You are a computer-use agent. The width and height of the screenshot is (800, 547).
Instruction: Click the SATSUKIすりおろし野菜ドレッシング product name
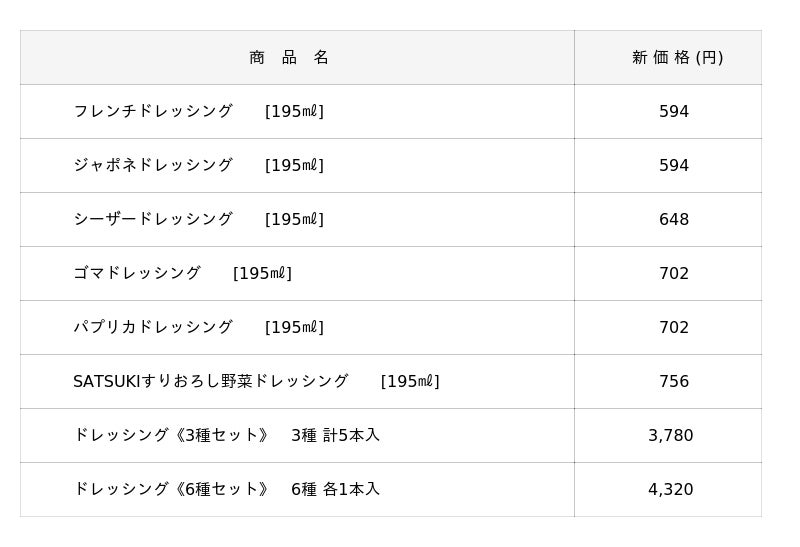(211, 382)
